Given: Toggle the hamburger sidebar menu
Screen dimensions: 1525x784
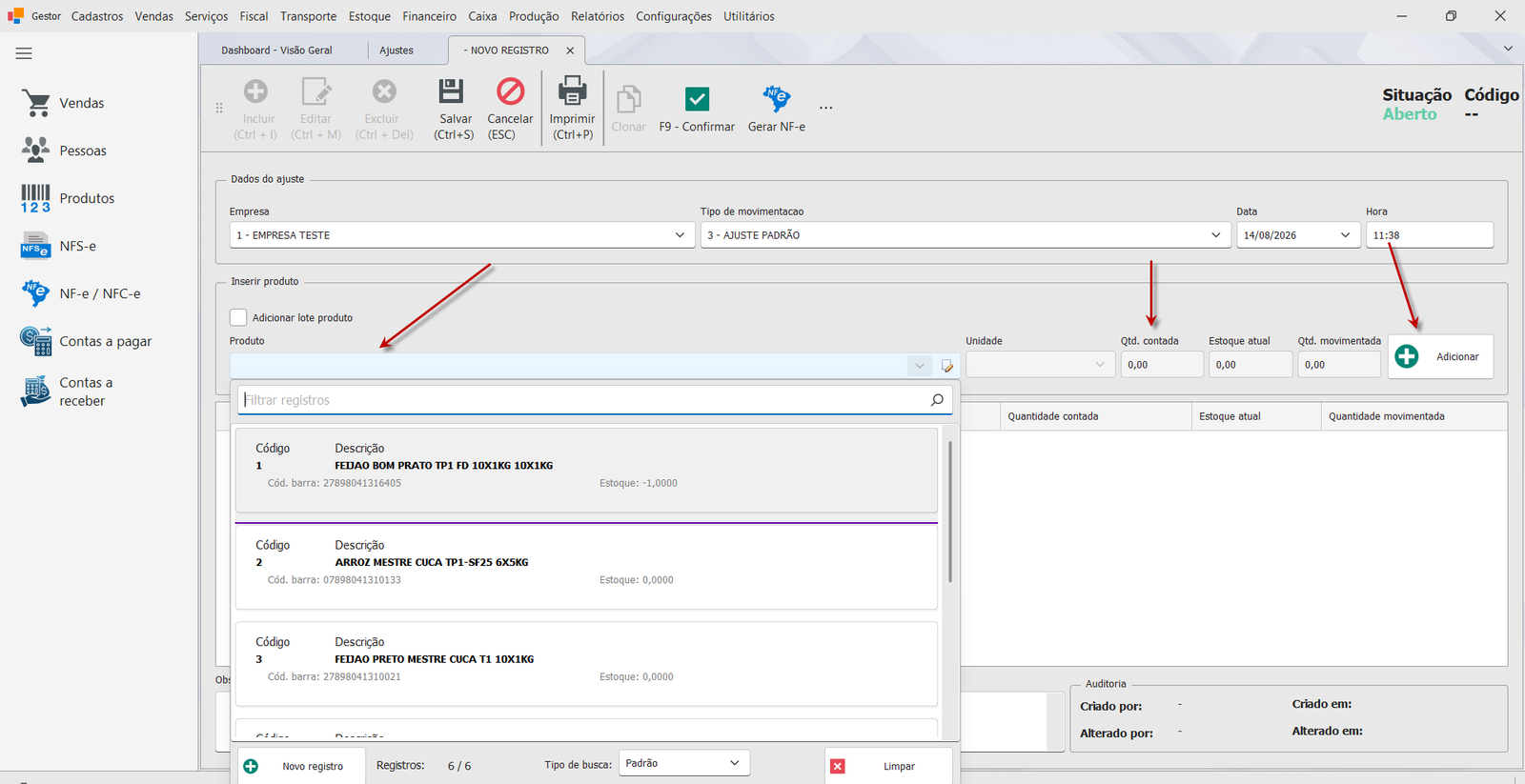Looking at the screenshot, I should (24, 53).
